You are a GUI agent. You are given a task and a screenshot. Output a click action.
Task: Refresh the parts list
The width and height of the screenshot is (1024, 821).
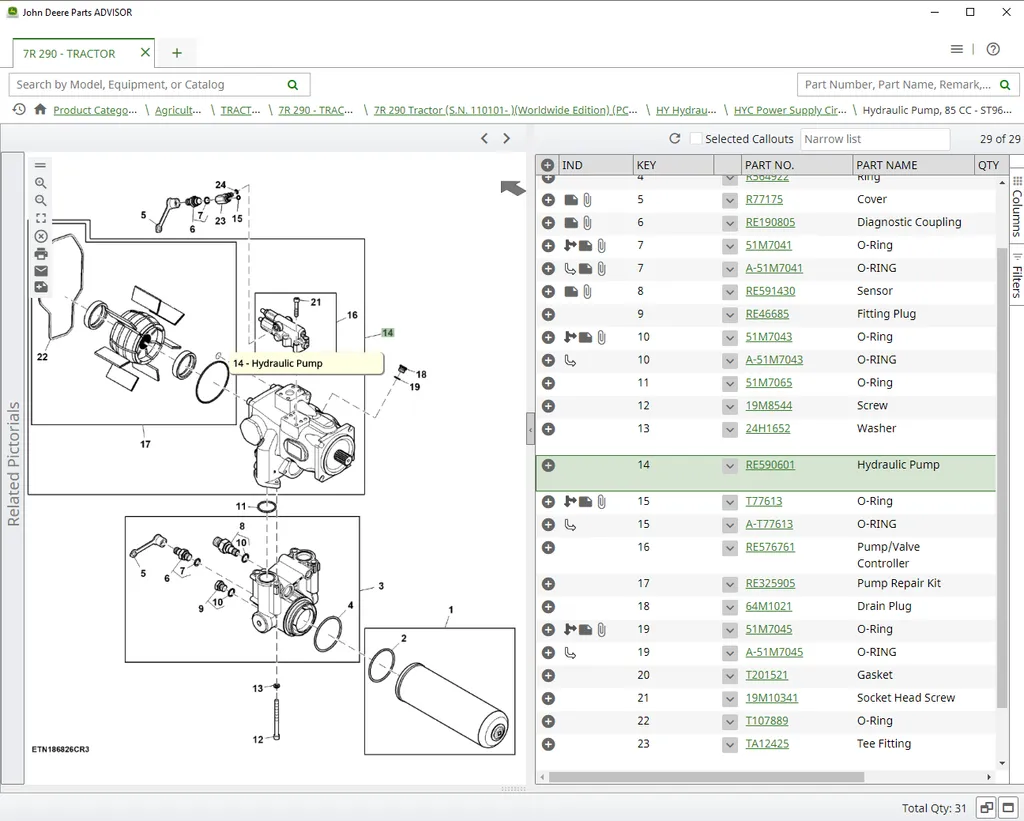click(675, 138)
